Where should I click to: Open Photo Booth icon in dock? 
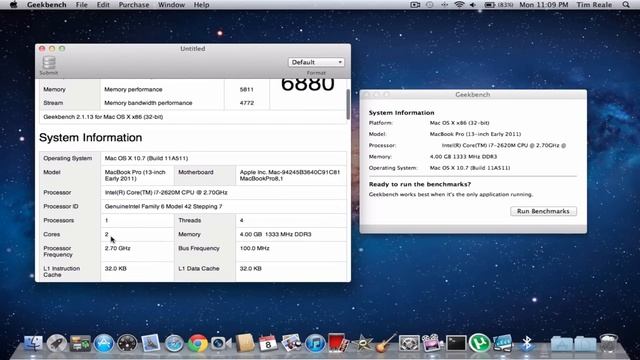[x=338, y=343]
